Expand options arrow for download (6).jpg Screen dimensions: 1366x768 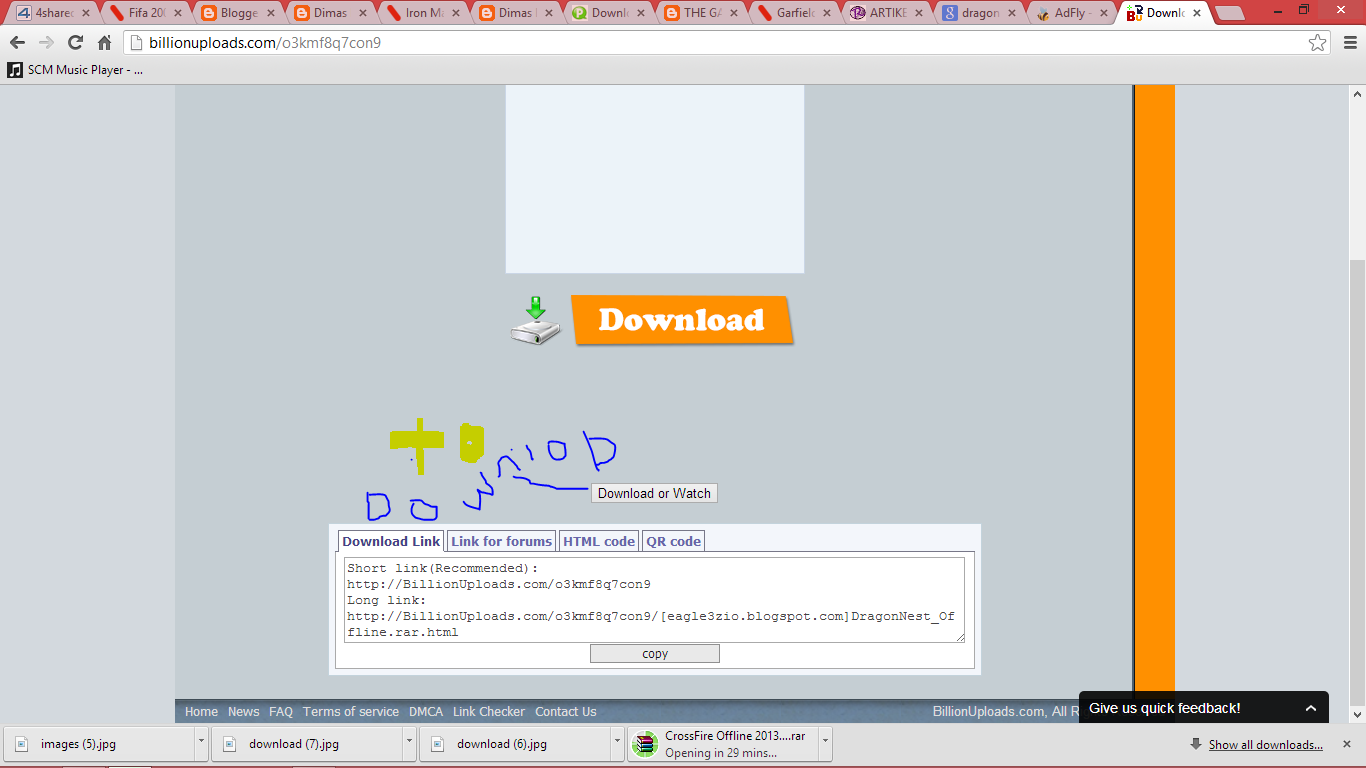(618, 744)
